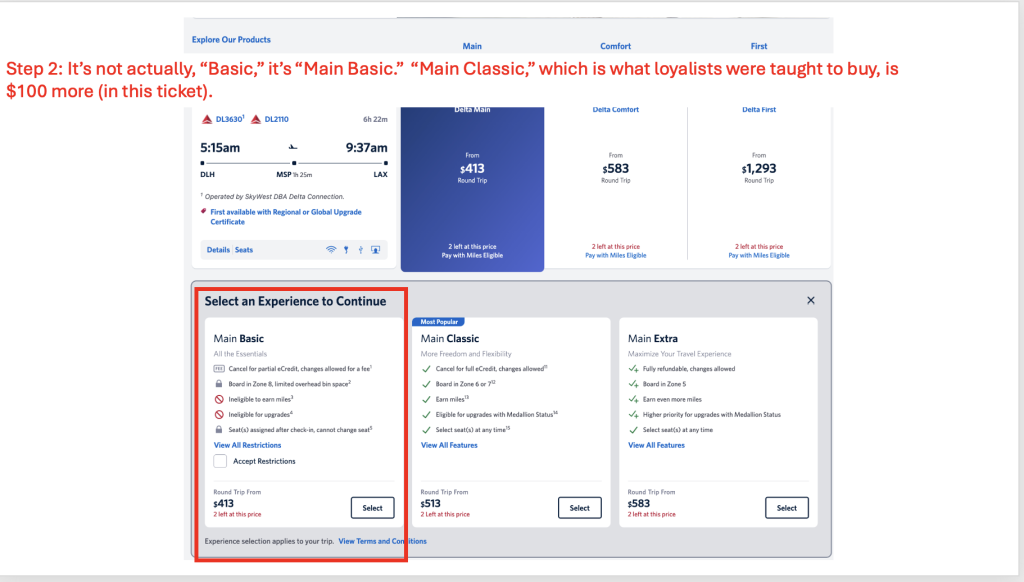Select the Main Classic fare for $513

(580, 507)
